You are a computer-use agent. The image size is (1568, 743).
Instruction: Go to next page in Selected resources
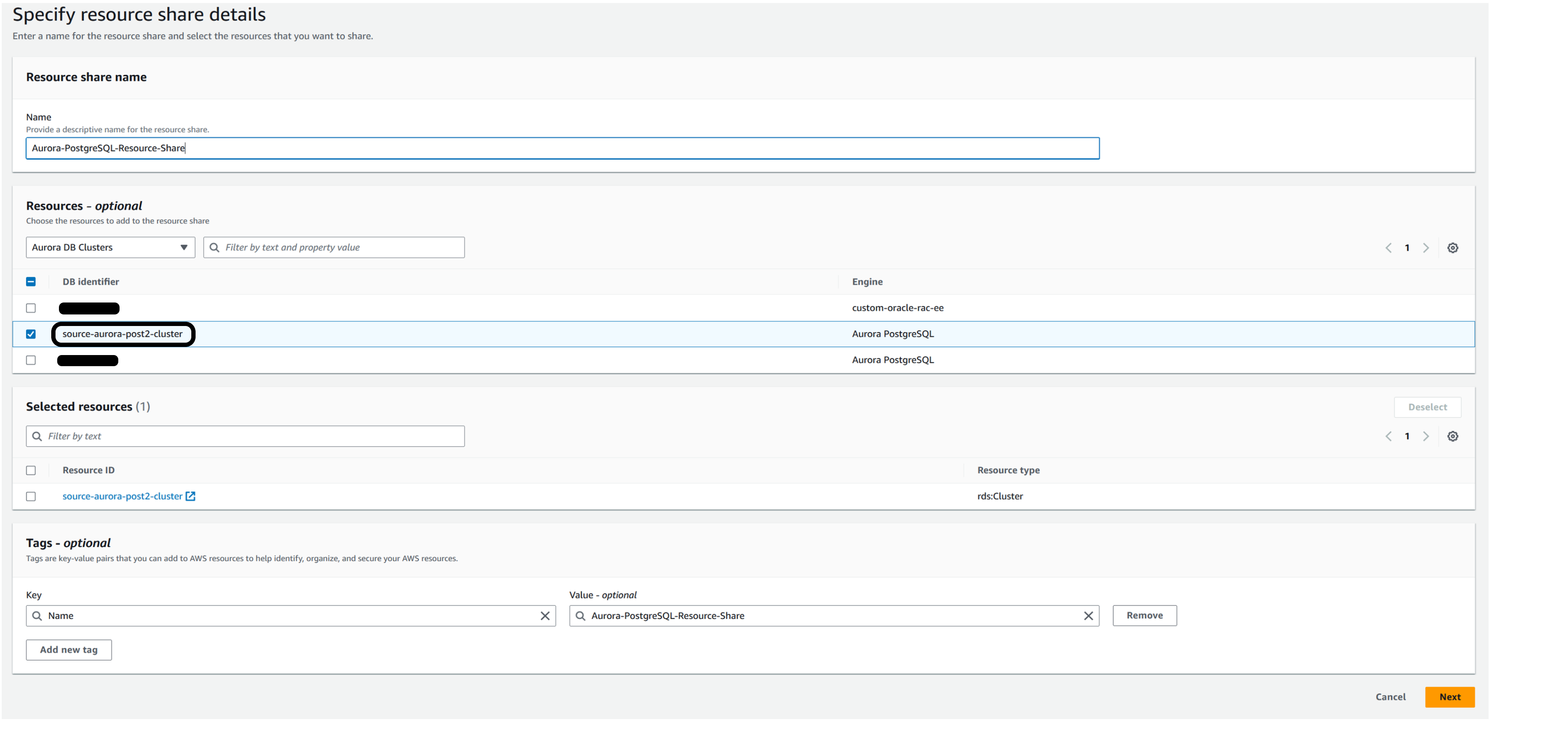coord(1425,436)
